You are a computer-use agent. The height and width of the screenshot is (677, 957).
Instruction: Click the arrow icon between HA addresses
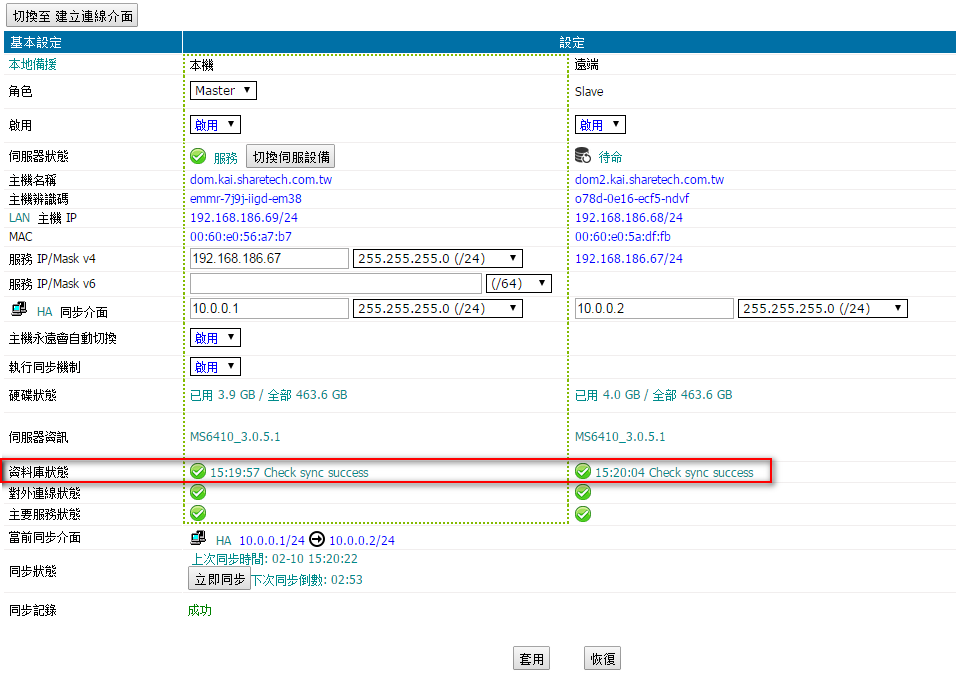click(317, 539)
